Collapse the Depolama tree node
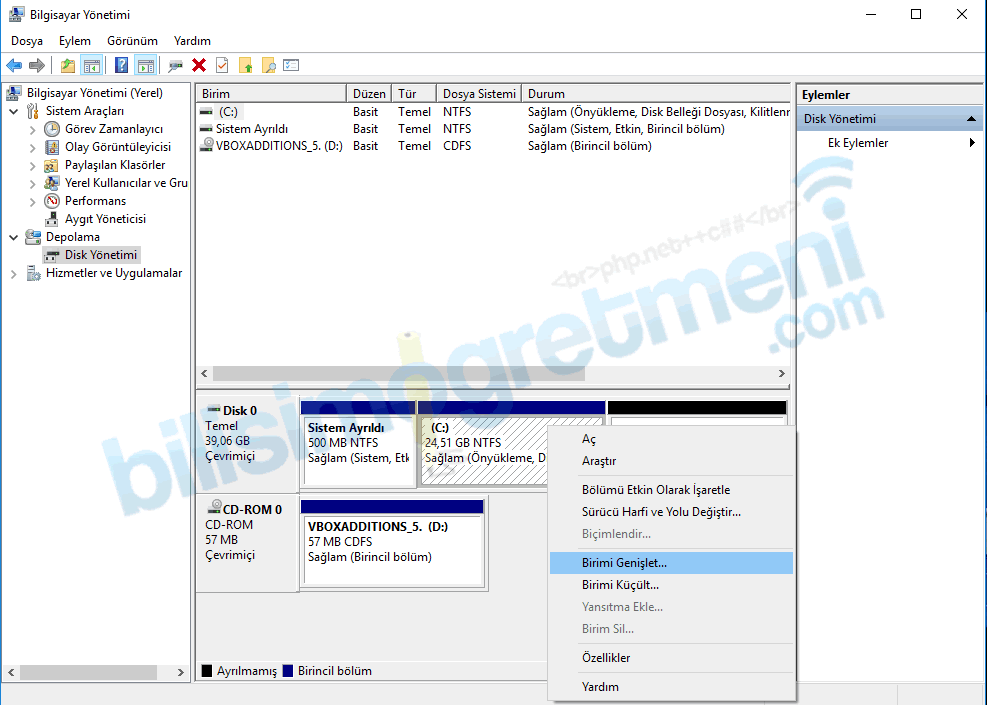987x705 pixels. (x=14, y=237)
